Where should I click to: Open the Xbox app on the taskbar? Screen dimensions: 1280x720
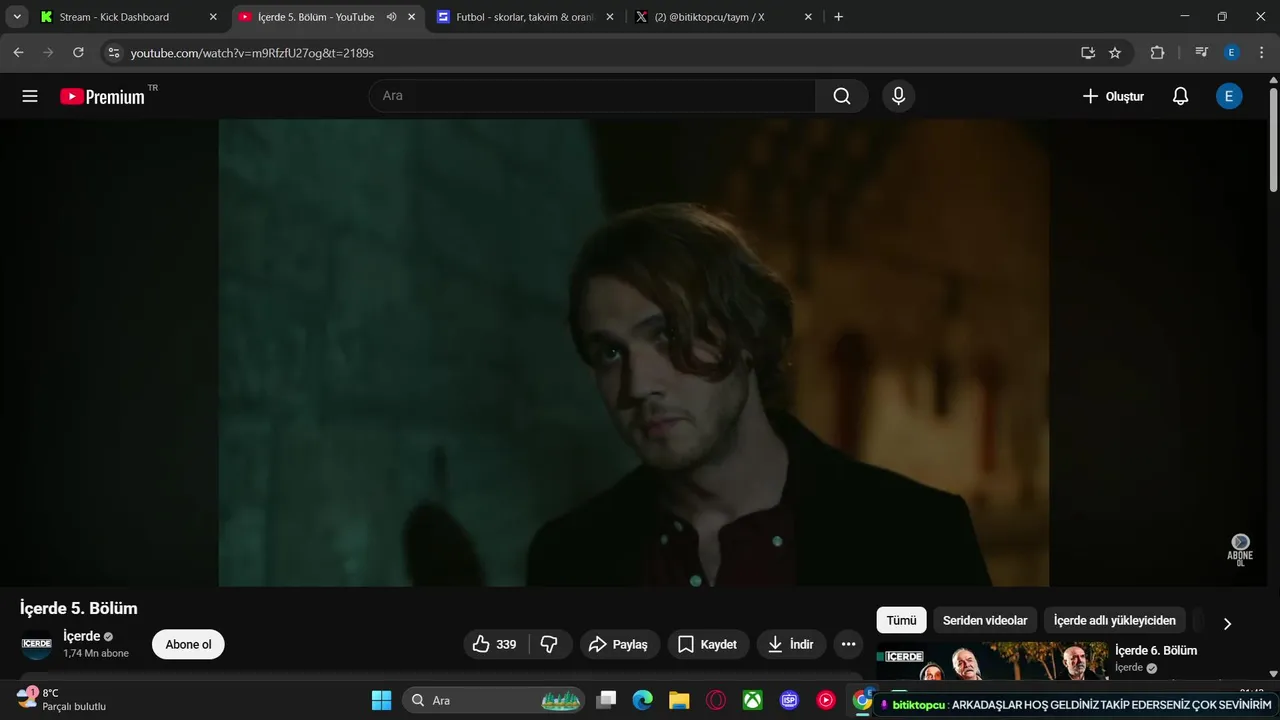pos(753,700)
